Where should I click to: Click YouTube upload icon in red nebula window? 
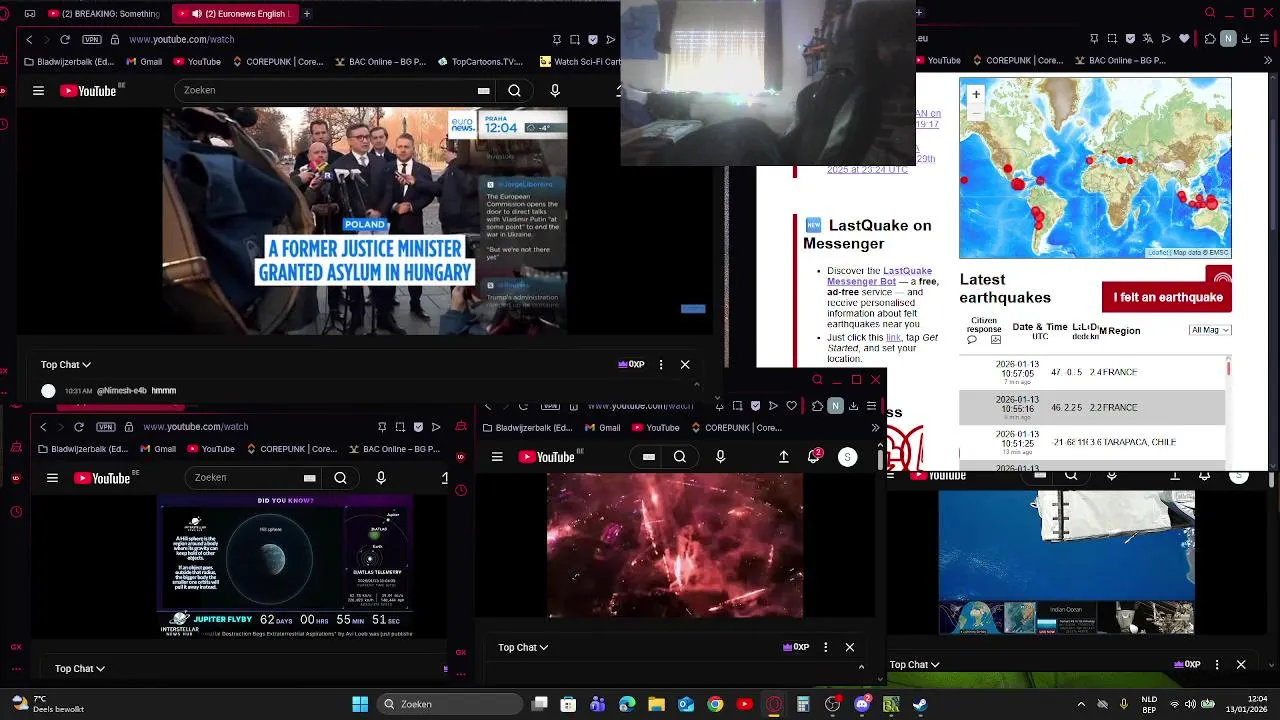point(784,457)
